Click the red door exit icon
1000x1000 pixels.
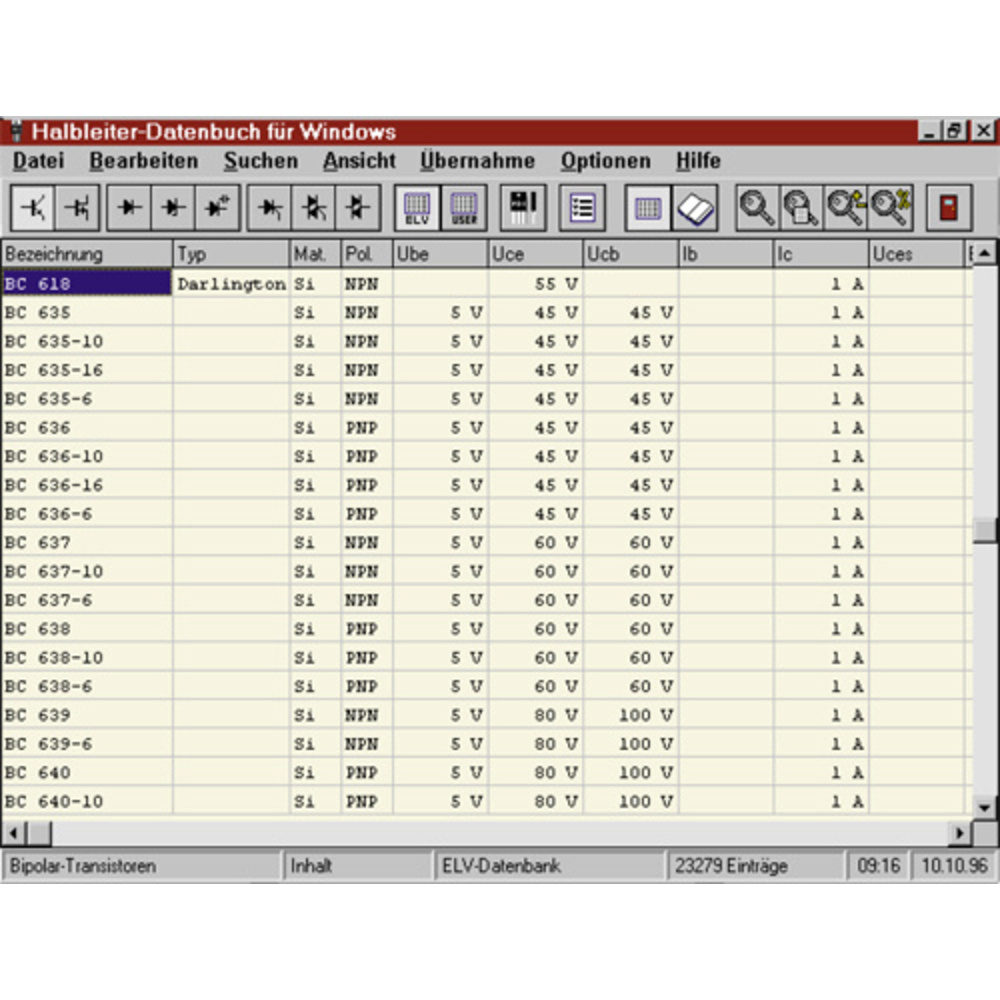tap(949, 207)
